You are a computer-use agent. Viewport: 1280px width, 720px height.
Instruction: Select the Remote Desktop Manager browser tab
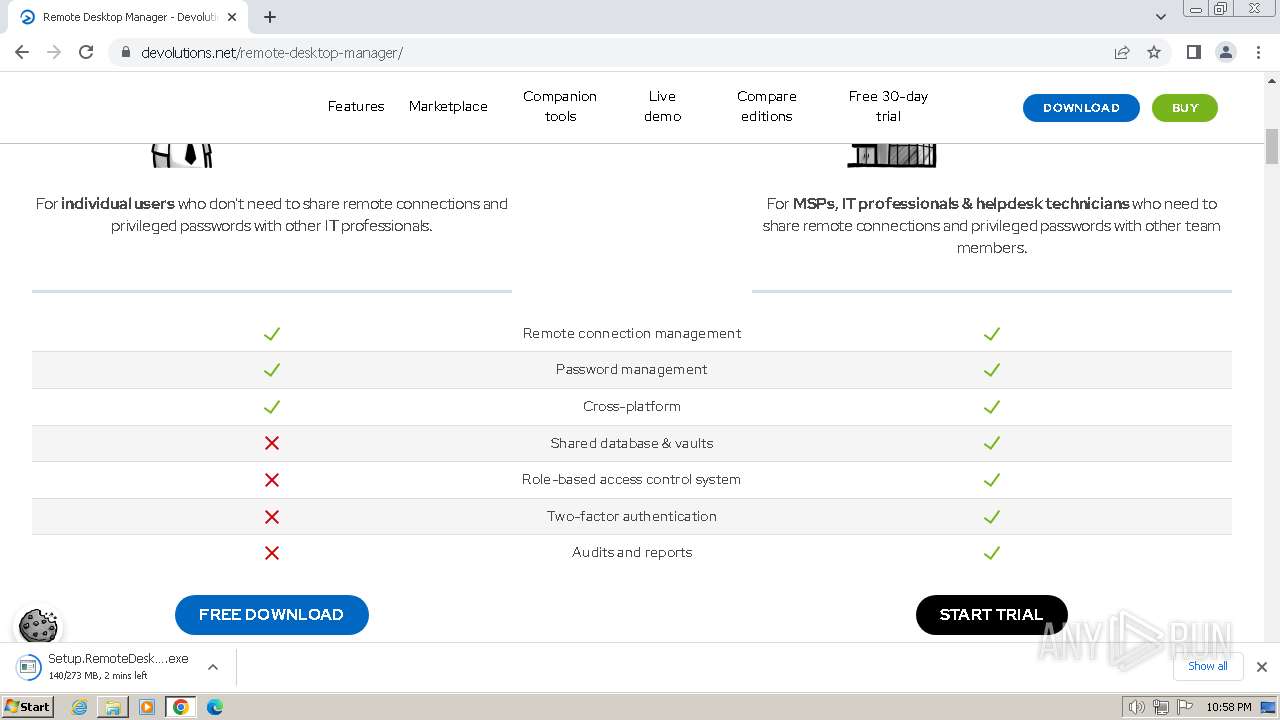point(128,17)
